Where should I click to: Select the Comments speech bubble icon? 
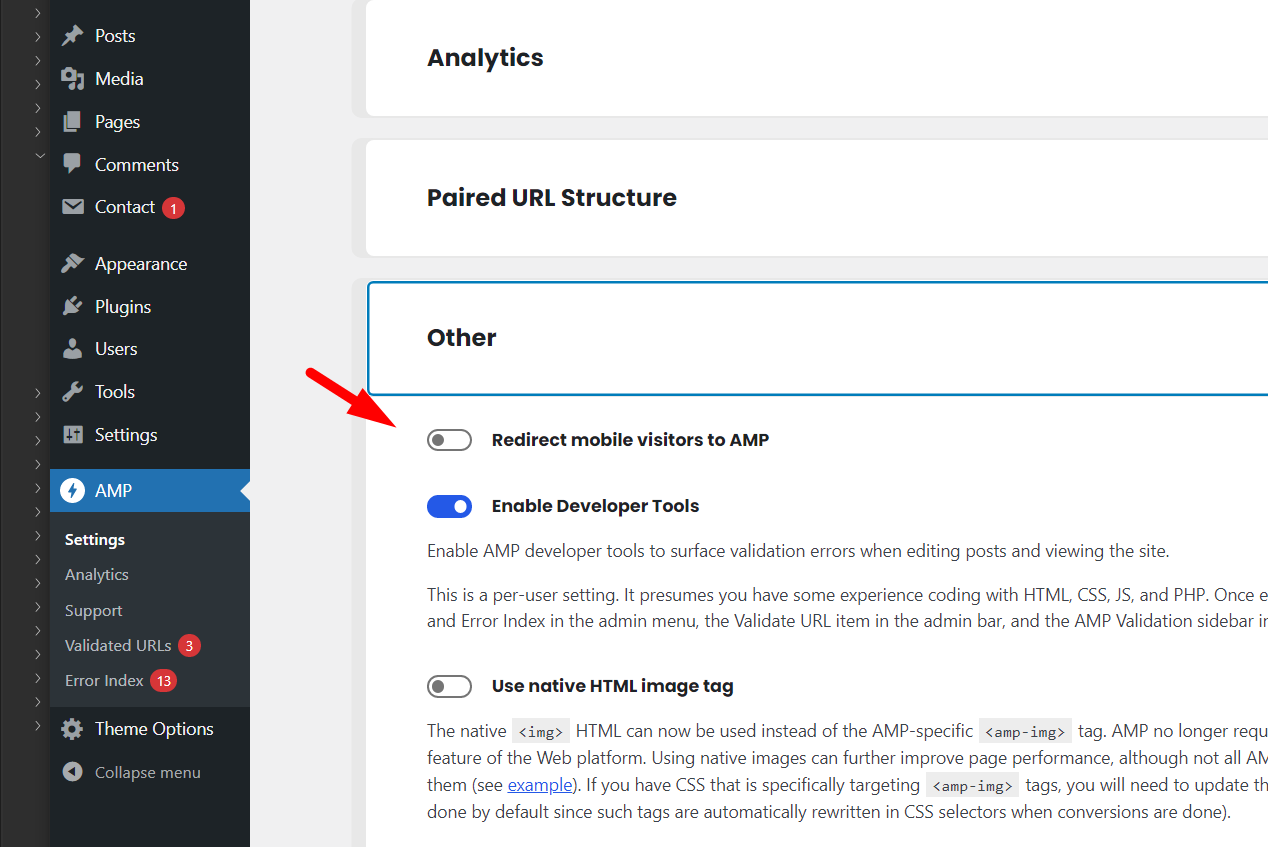72,164
